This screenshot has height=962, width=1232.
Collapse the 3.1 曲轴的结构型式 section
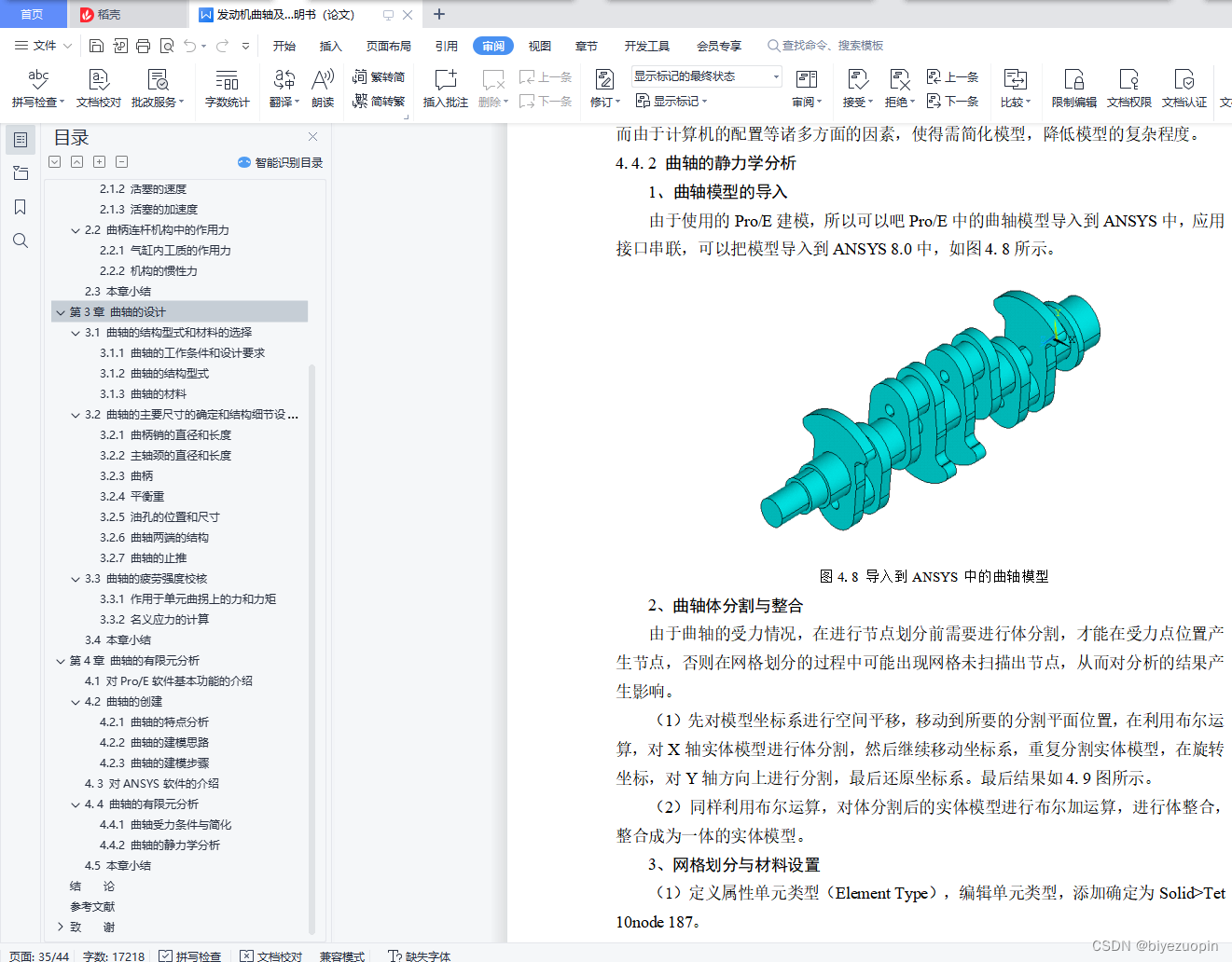[76, 333]
